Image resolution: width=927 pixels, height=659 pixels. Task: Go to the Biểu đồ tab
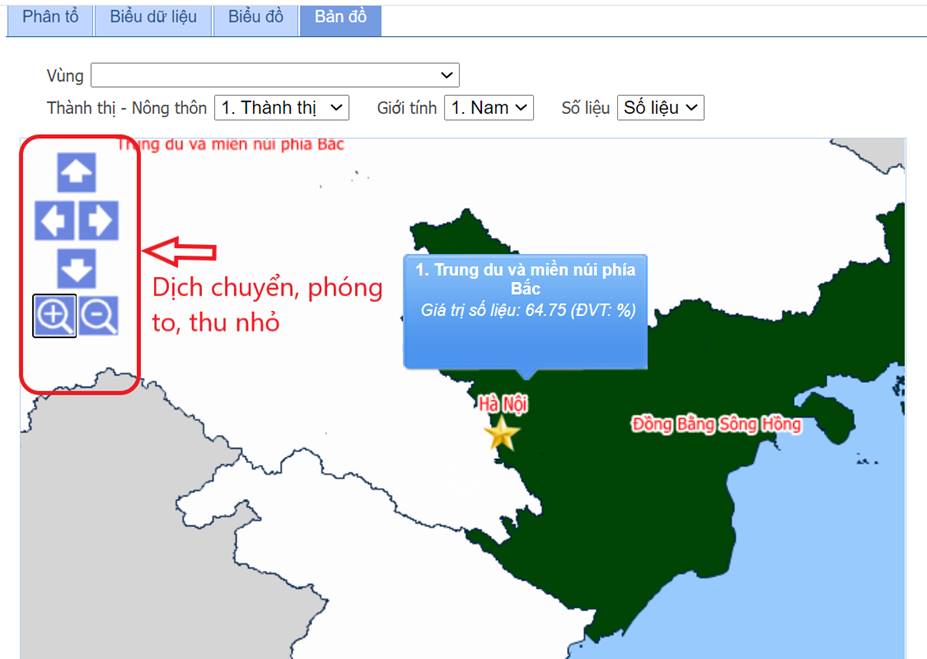coord(255,17)
